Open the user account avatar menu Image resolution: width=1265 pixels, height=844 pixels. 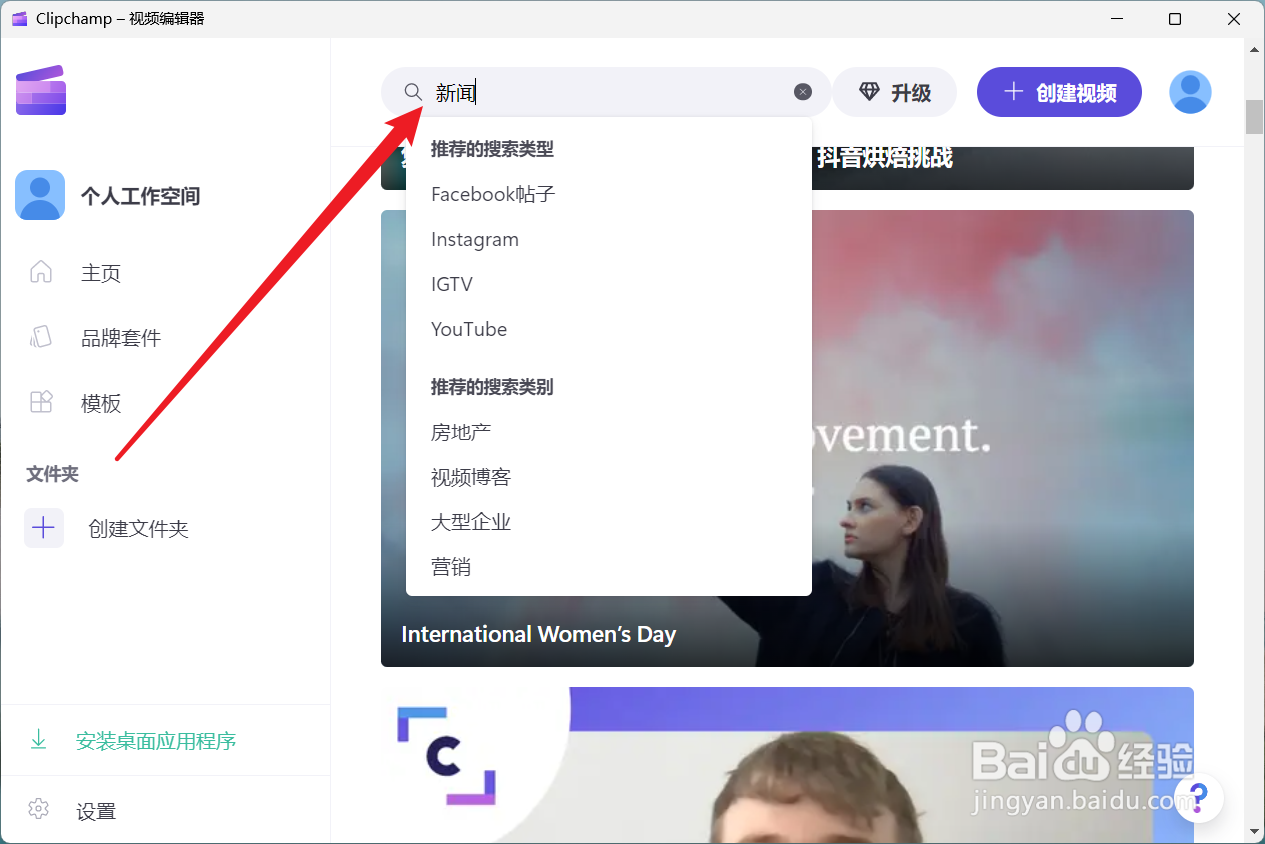click(x=1190, y=92)
